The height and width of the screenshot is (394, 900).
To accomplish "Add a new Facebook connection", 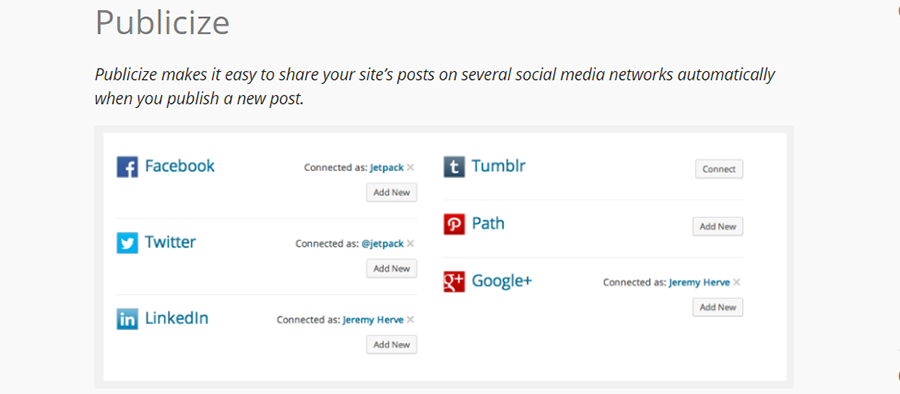I will pos(391,192).
